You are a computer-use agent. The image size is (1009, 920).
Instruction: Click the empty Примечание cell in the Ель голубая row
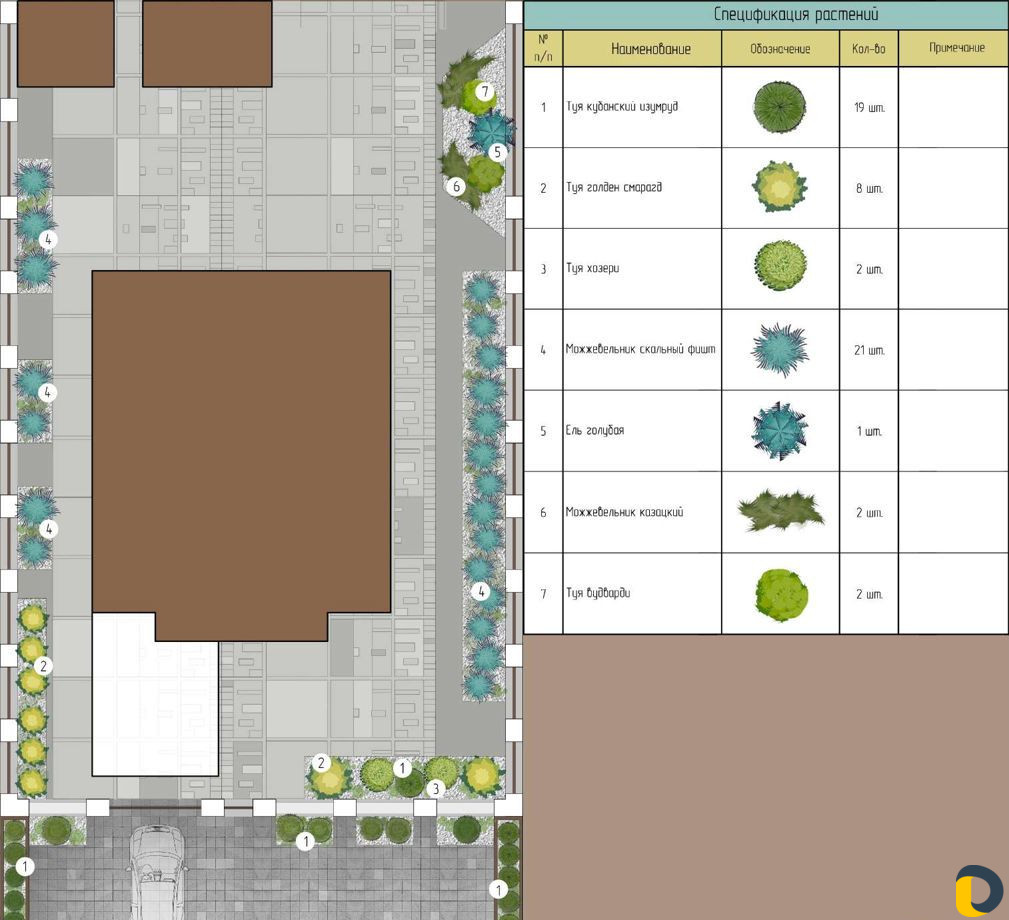click(x=953, y=431)
